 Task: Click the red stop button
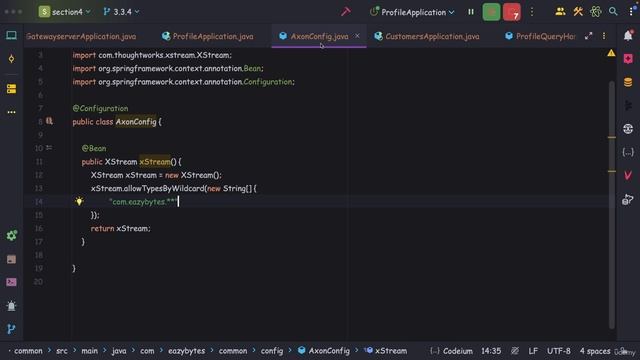point(511,12)
